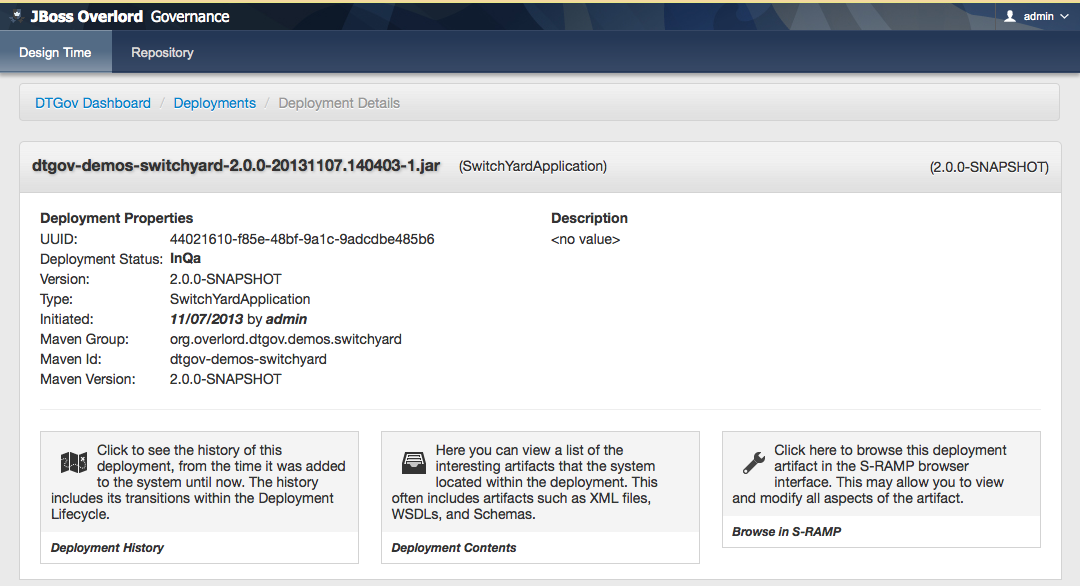1080x586 pixels.
Task: Switch to the Repository tab
Action: tap(162, 52)
